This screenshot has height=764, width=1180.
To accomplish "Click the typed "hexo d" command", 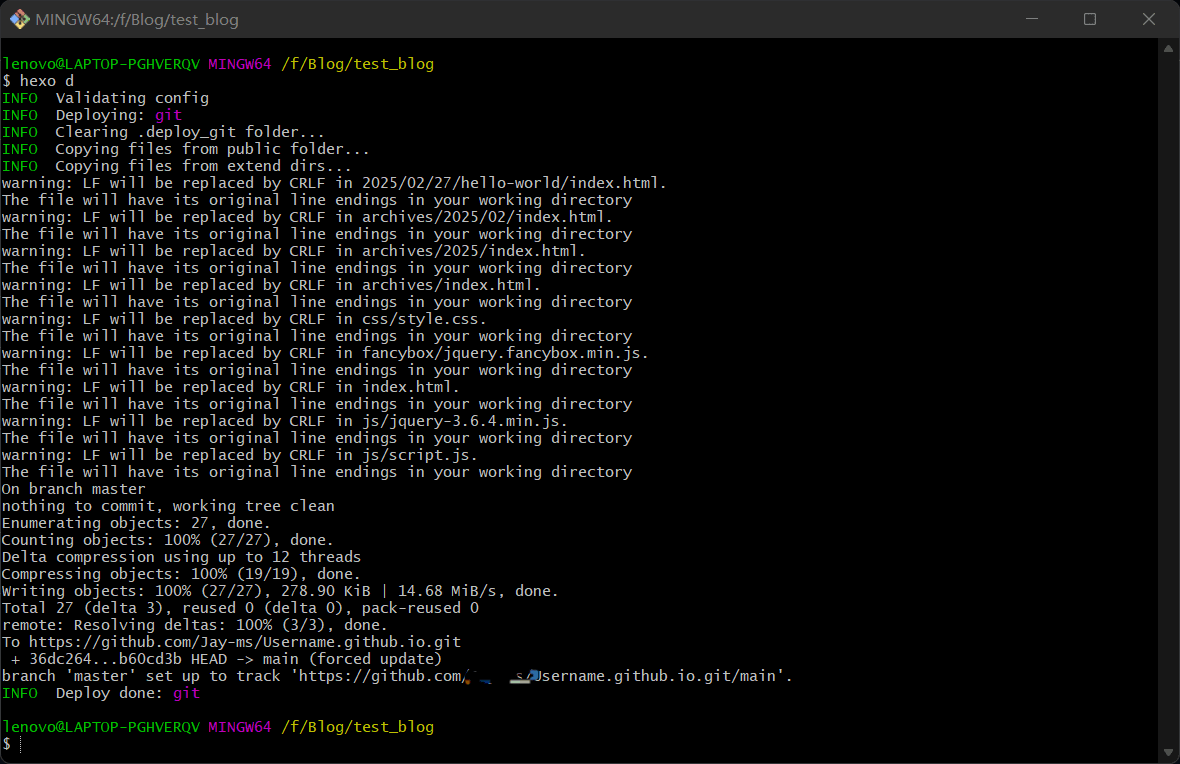I will pyautogui.click(x=47, y=81).
